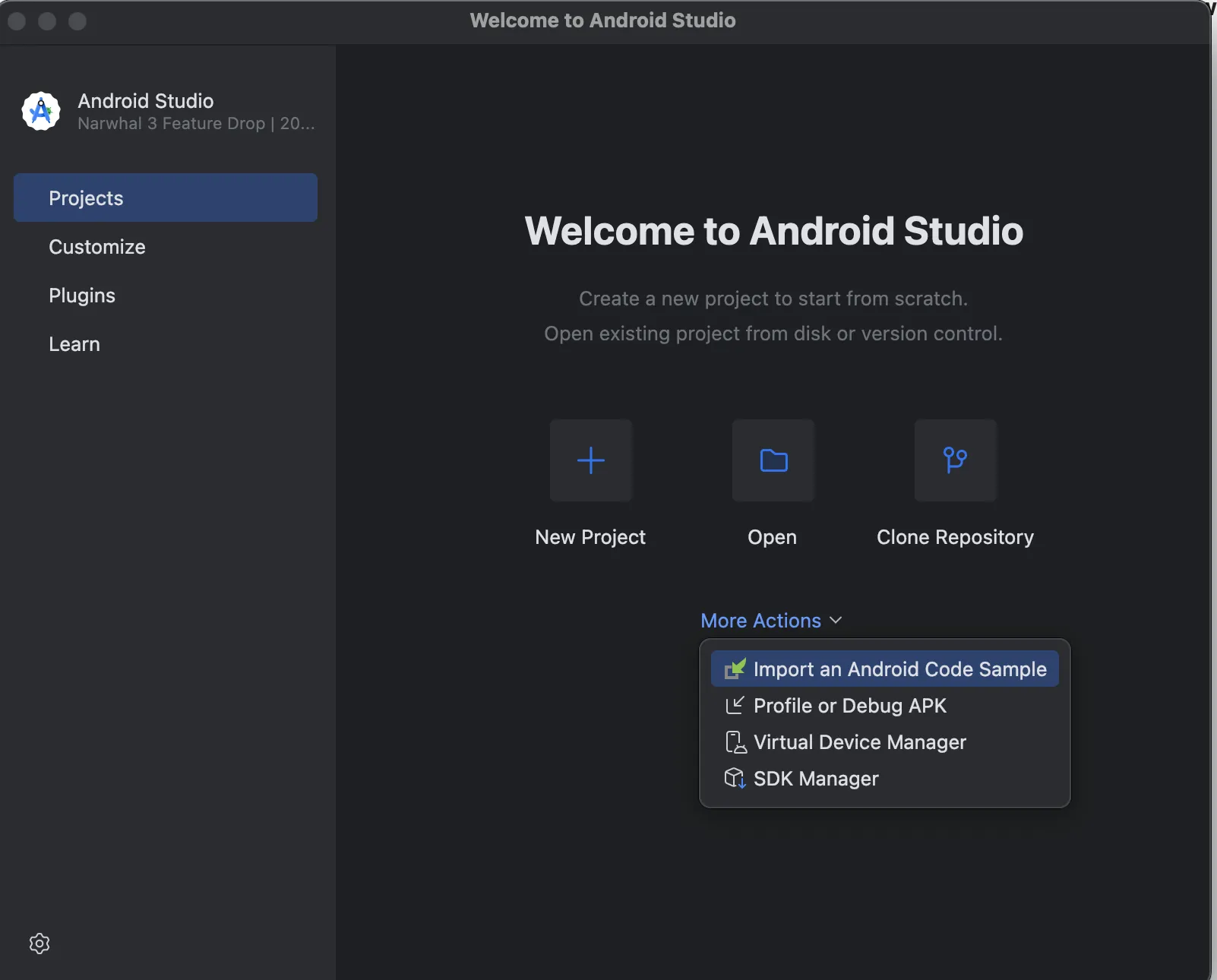Image resolution: width=1217 pixels, height=980 pixels.
Task: Click the New Project label
Action: pyautogui.click(x=590, y=537)
